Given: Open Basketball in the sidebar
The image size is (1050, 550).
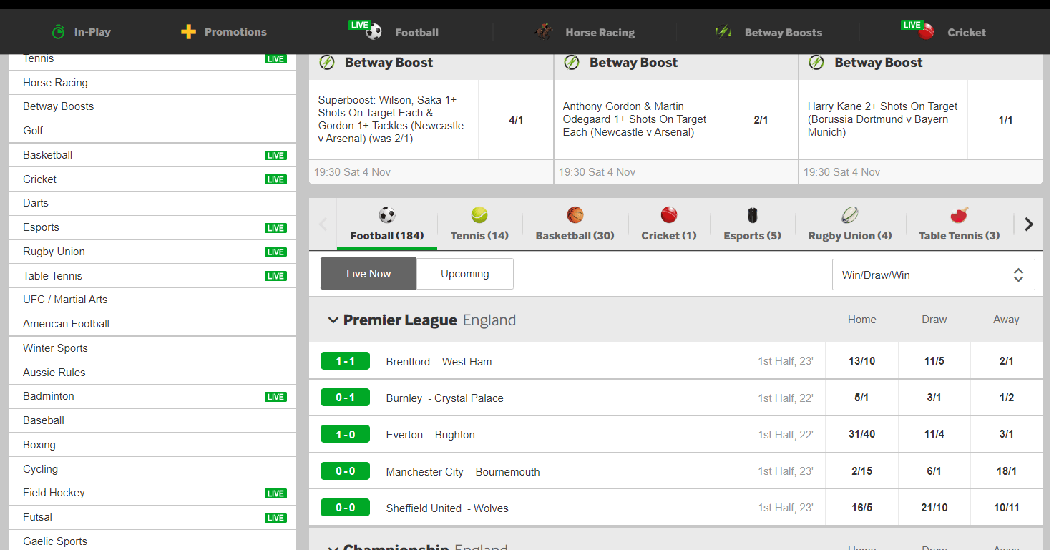Looking at the screenshot, I should point(153,155).
